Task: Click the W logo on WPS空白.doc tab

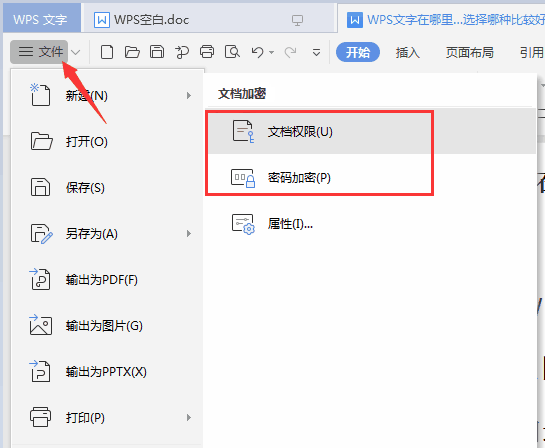Action: 102,20
